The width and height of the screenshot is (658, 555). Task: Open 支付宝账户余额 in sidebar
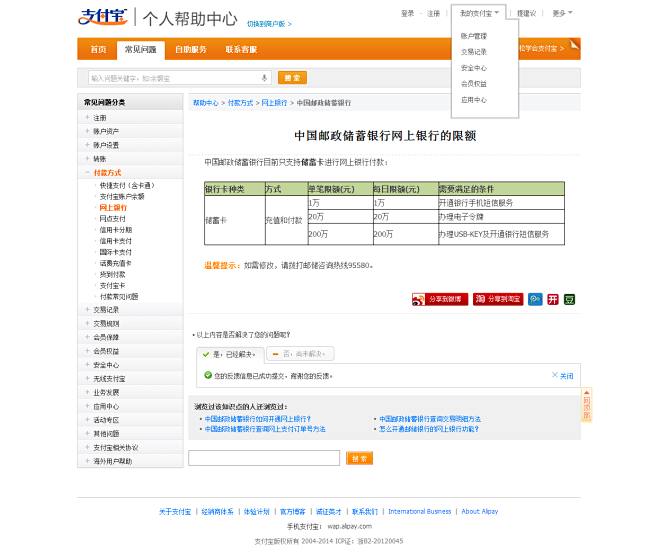click(122, 197)
